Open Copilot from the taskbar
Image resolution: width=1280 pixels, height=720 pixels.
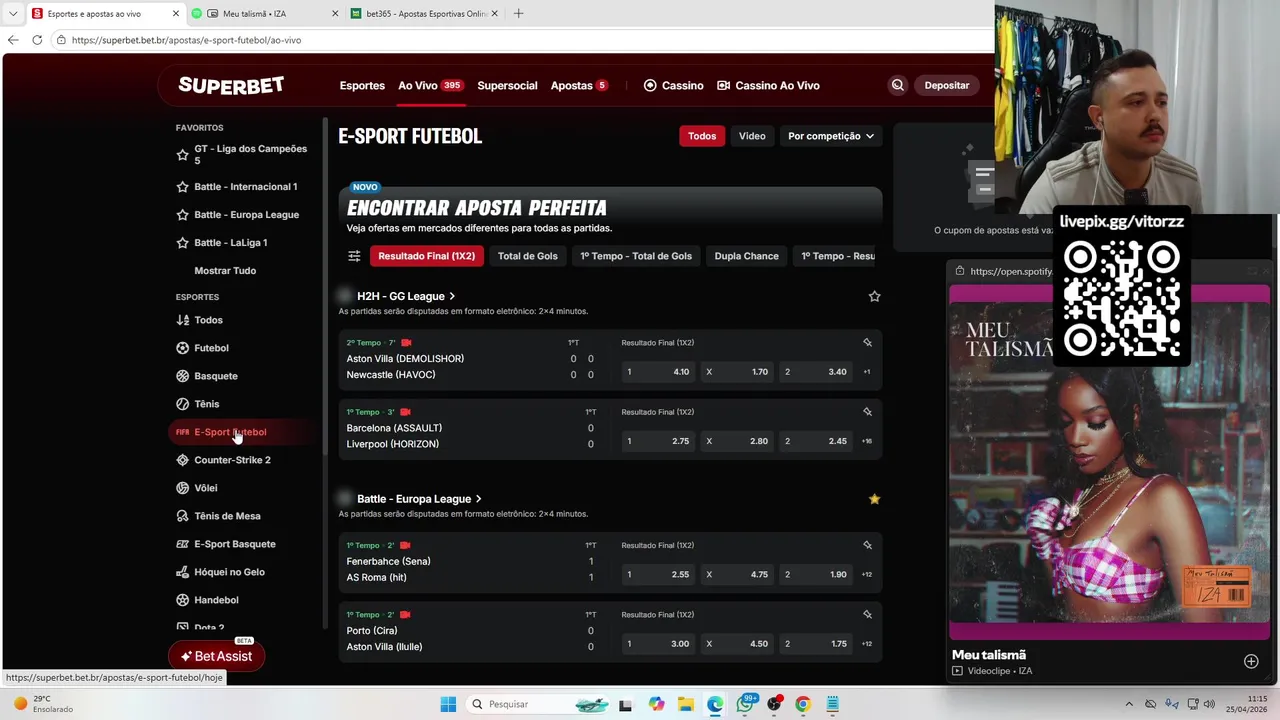656,704
